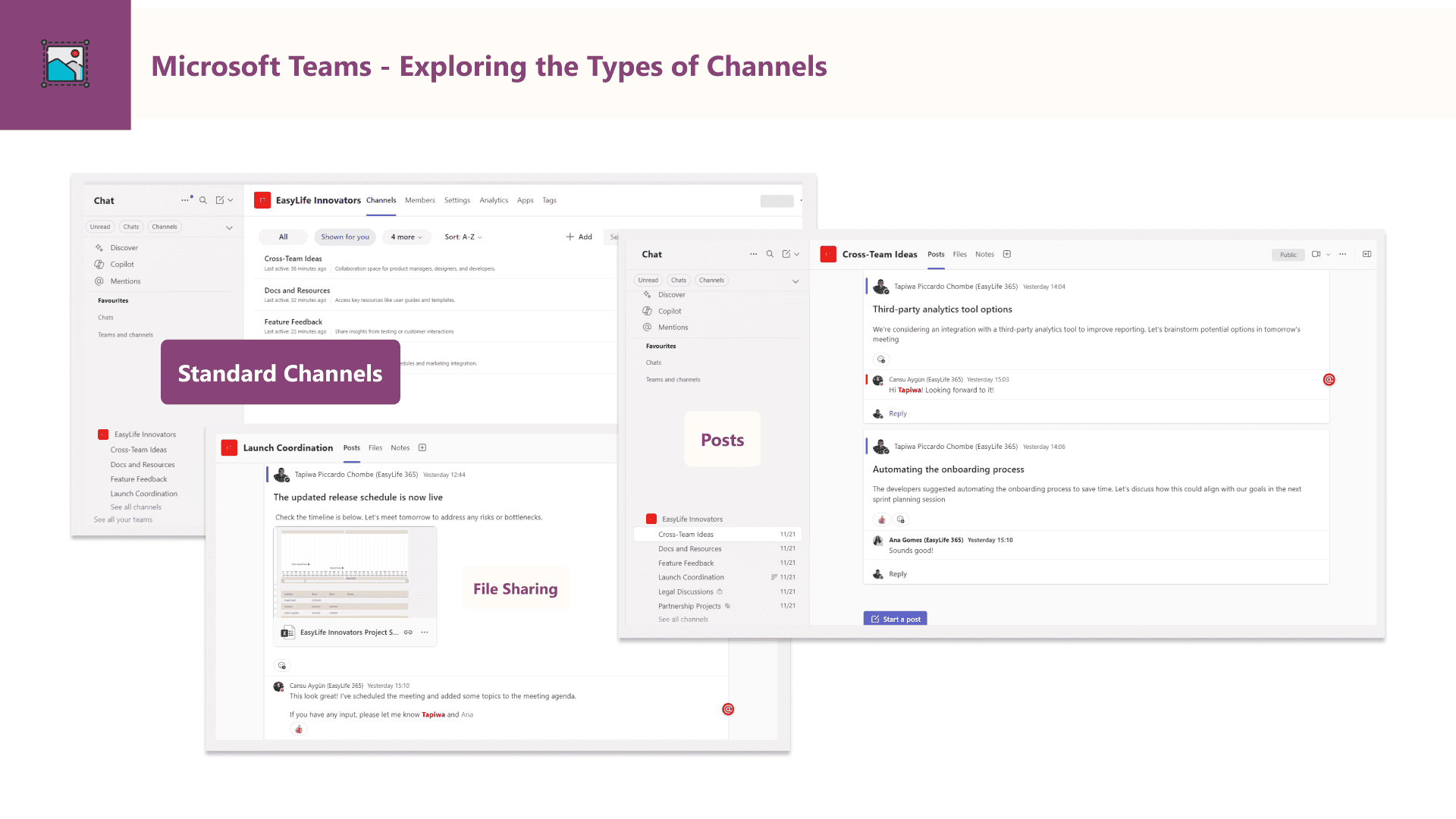The height and width of the screenshot is (819, 1456).
Task: Expand the '4 more' filters dropdown
Action: [x=406, y=237]
